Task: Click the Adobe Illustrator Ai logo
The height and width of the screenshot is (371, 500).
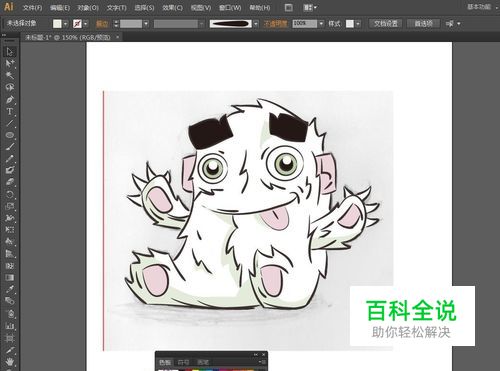Action: point(8,7)
